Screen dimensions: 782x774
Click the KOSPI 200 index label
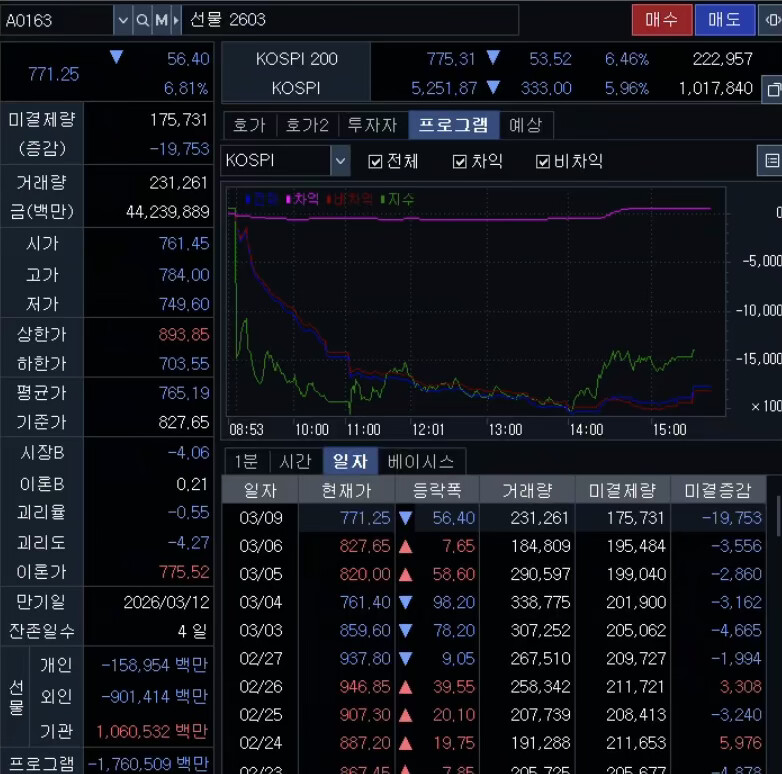pos(297,59)
